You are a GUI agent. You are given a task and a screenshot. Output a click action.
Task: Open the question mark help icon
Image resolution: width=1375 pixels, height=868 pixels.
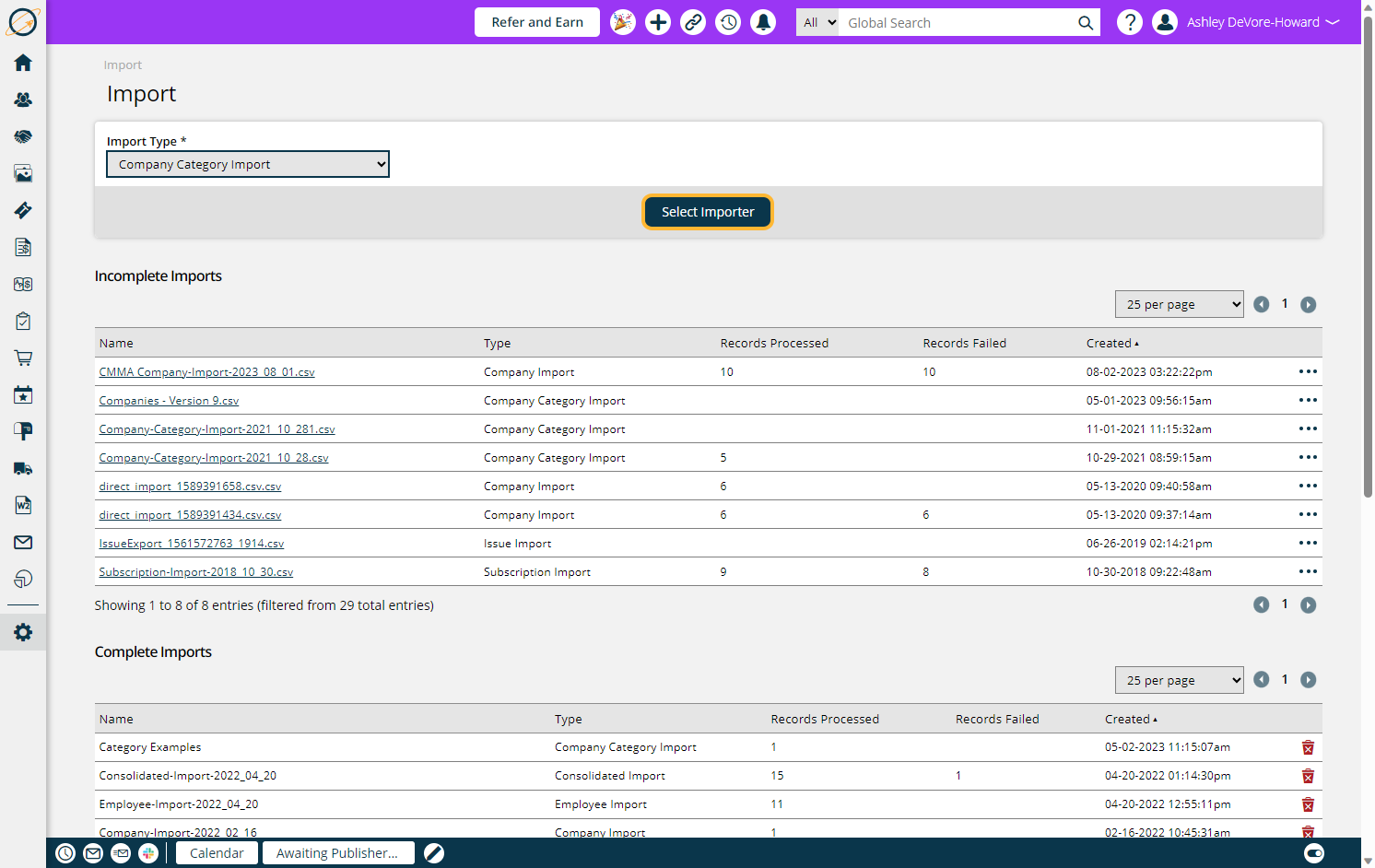tap(1130, 22)
